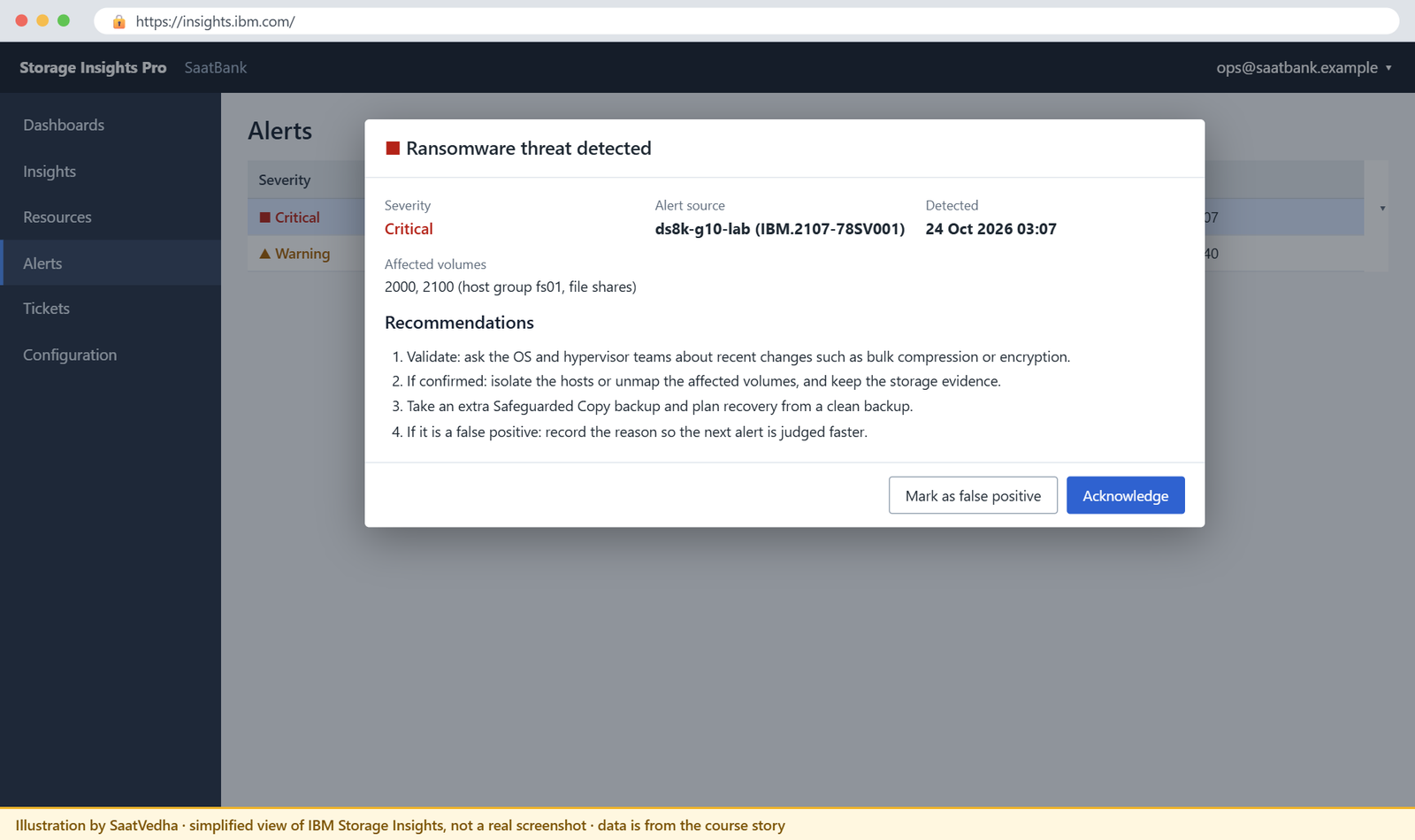
Task: Click the affected volumes 2000, 2100 text
Action: coord(510,286)
